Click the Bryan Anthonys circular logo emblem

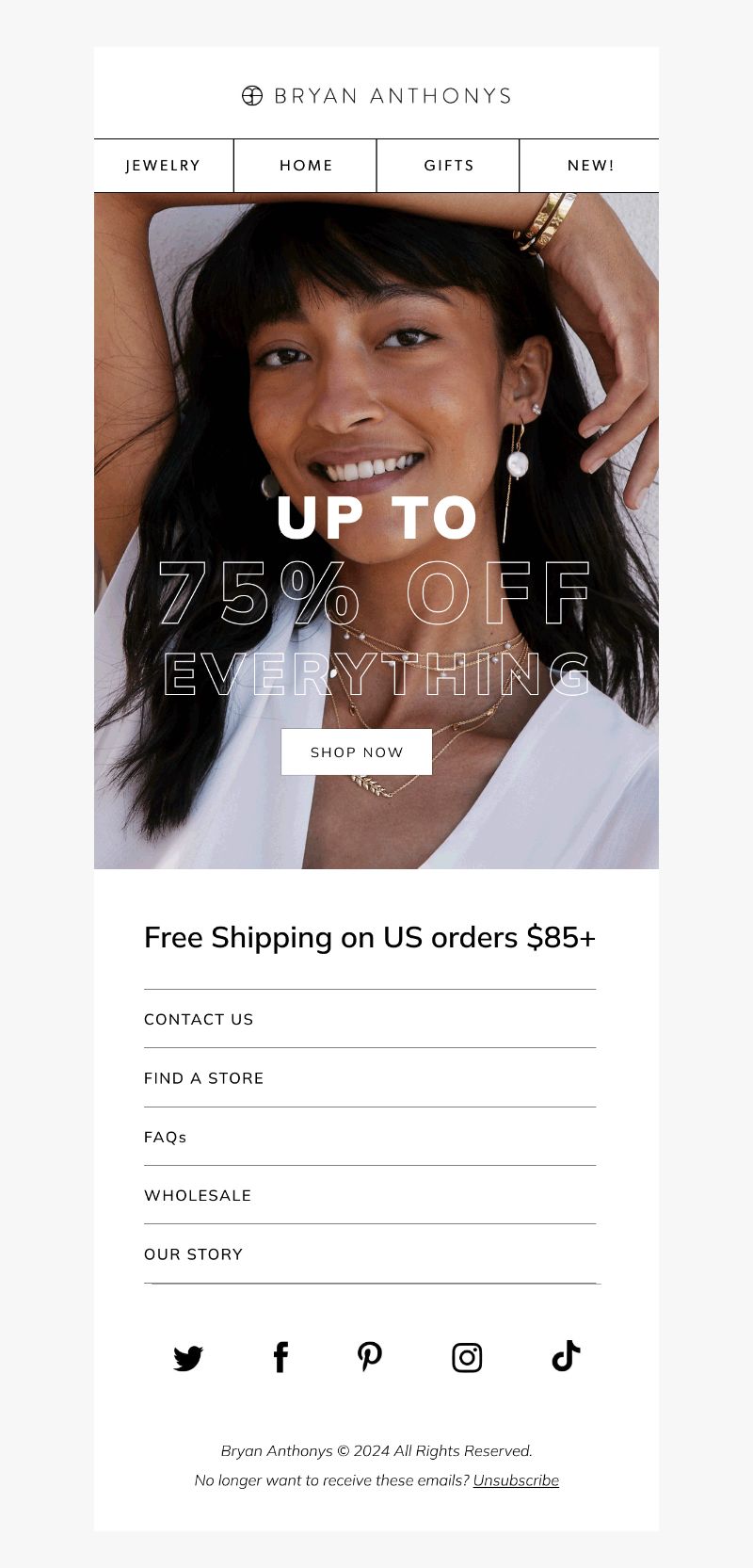coord(252,95)
